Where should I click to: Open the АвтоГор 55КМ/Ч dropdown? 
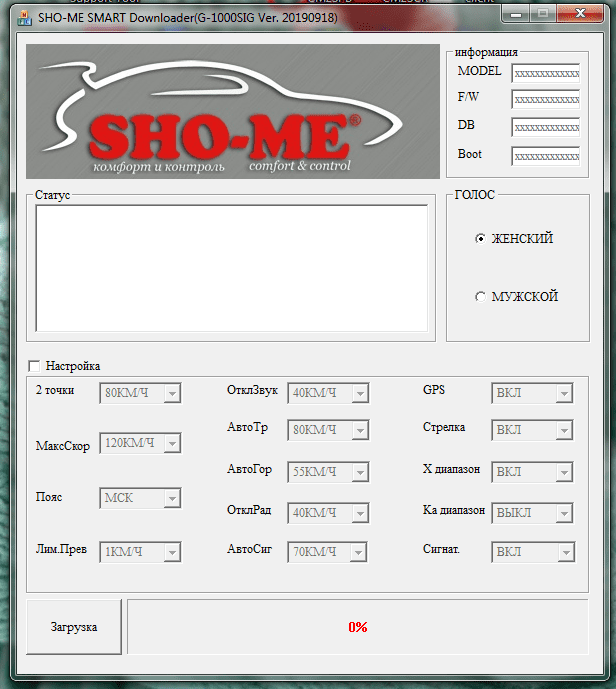point(328,472)
